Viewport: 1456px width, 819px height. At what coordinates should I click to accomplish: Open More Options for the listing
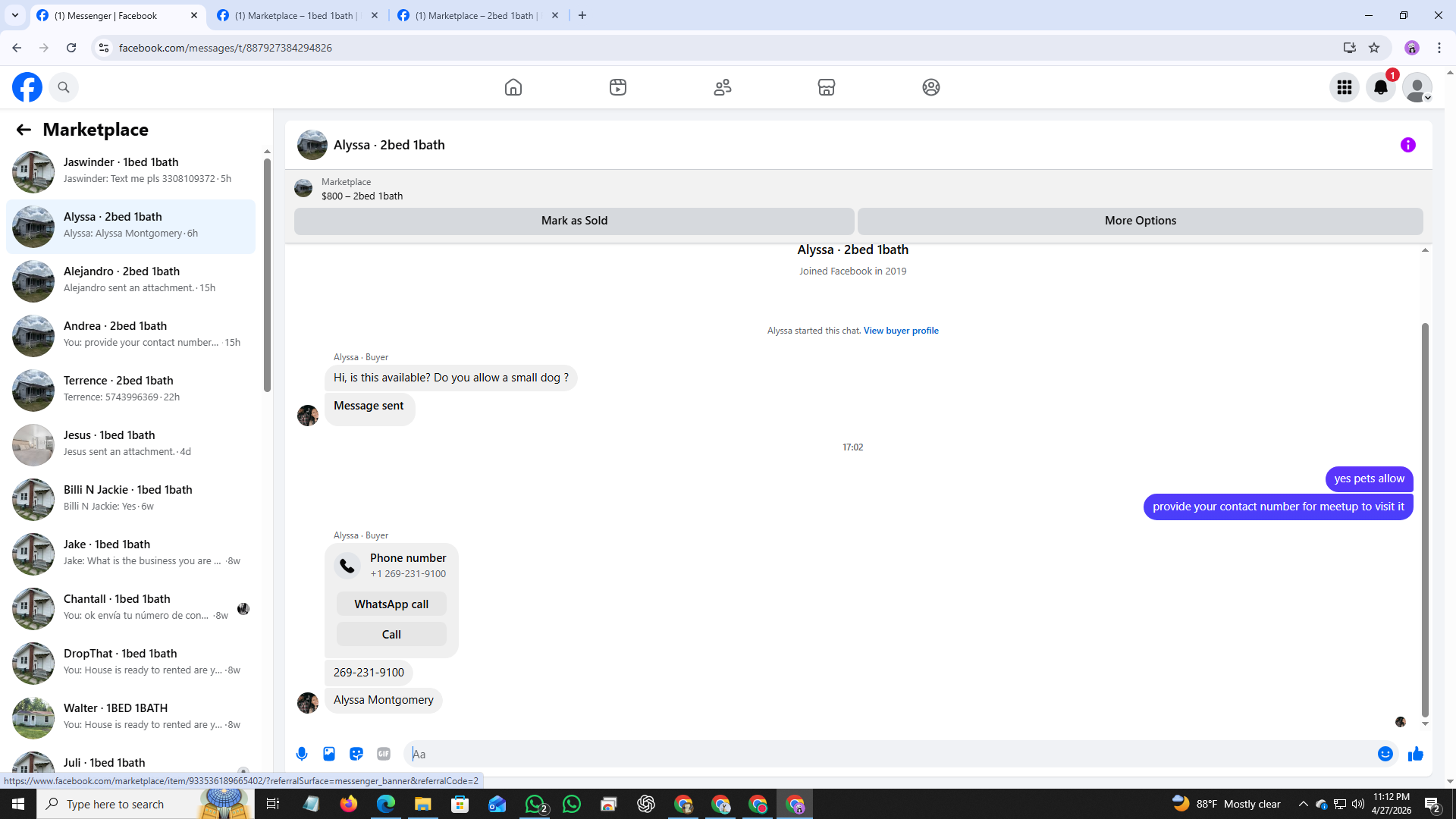point(1141,221)
